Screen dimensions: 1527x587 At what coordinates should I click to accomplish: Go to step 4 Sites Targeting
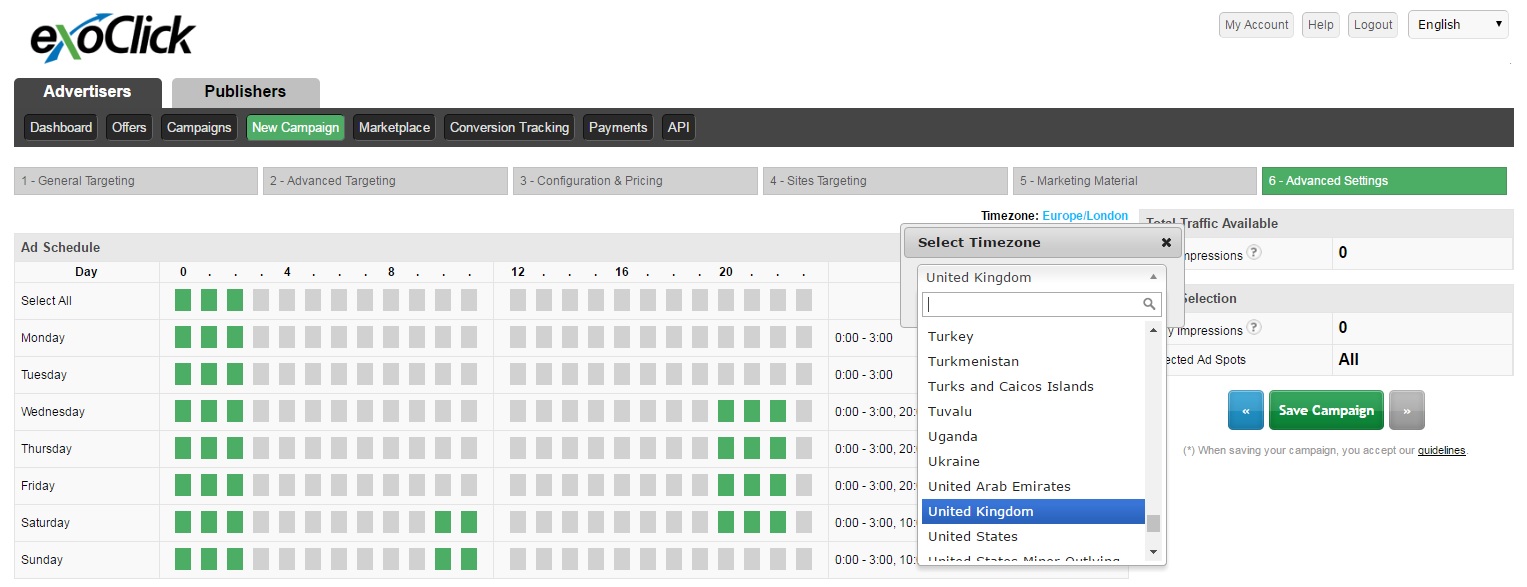[x=885, y=181]
